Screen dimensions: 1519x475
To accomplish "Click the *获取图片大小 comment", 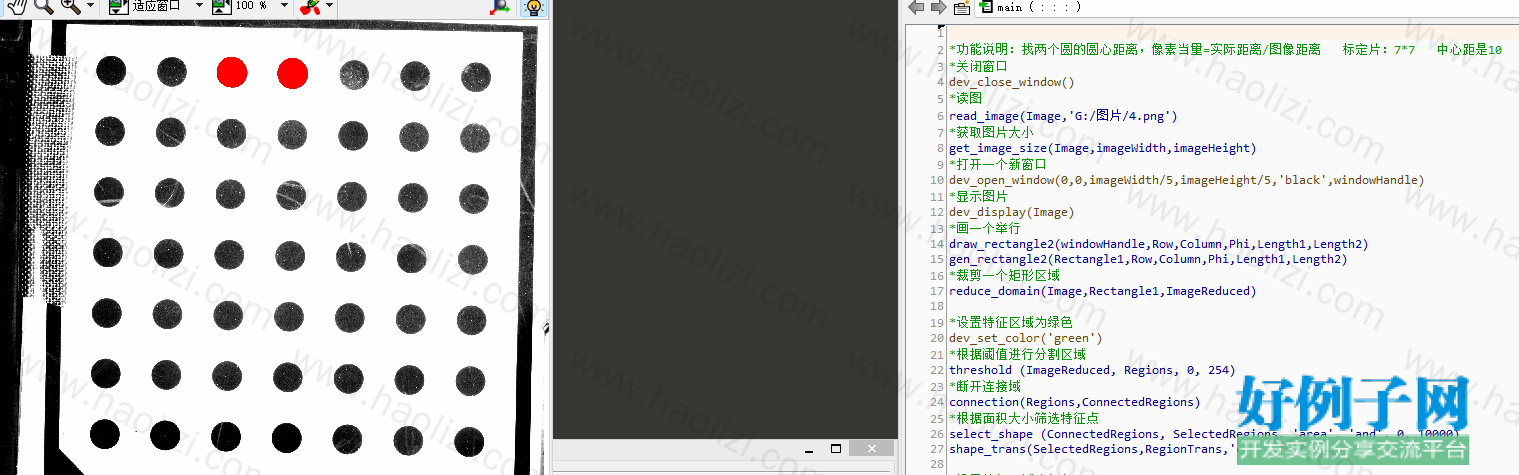I will pos(991,132).
